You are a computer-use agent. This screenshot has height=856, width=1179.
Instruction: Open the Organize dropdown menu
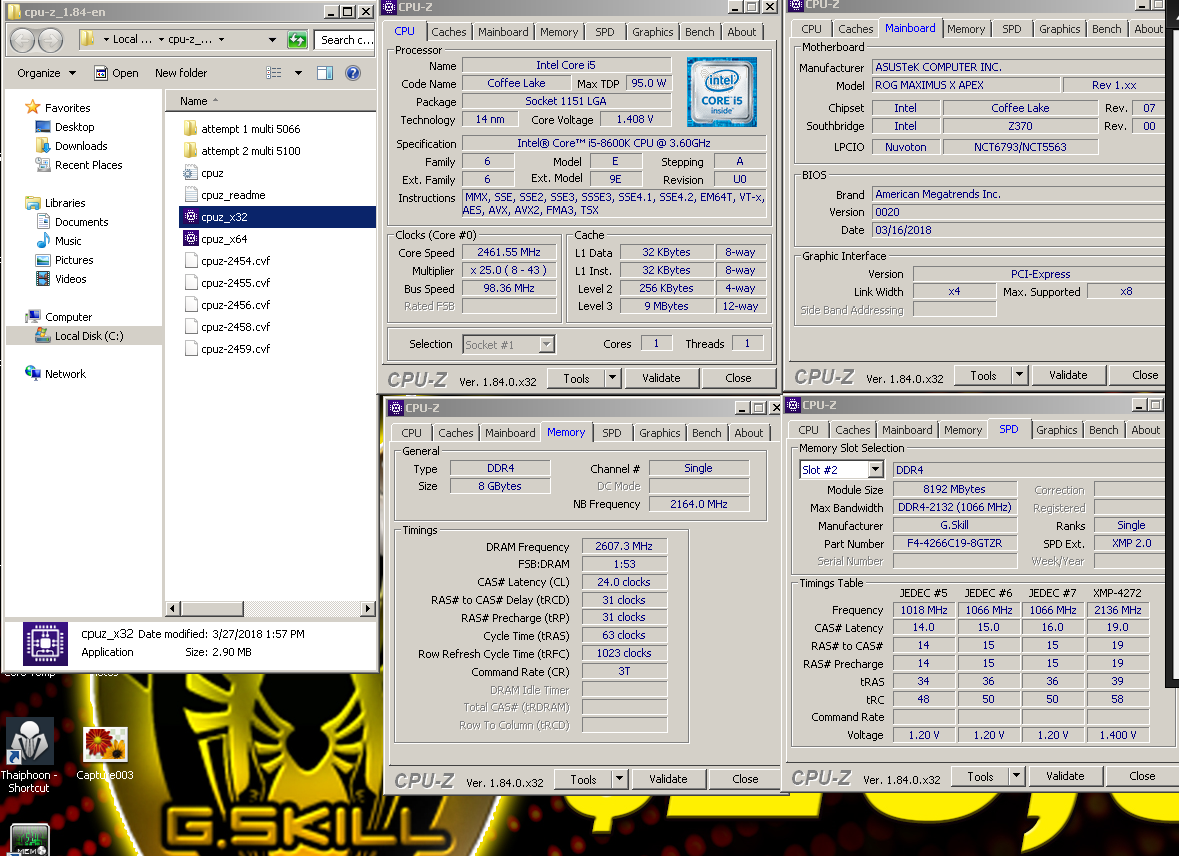click(x=47, y=73)
